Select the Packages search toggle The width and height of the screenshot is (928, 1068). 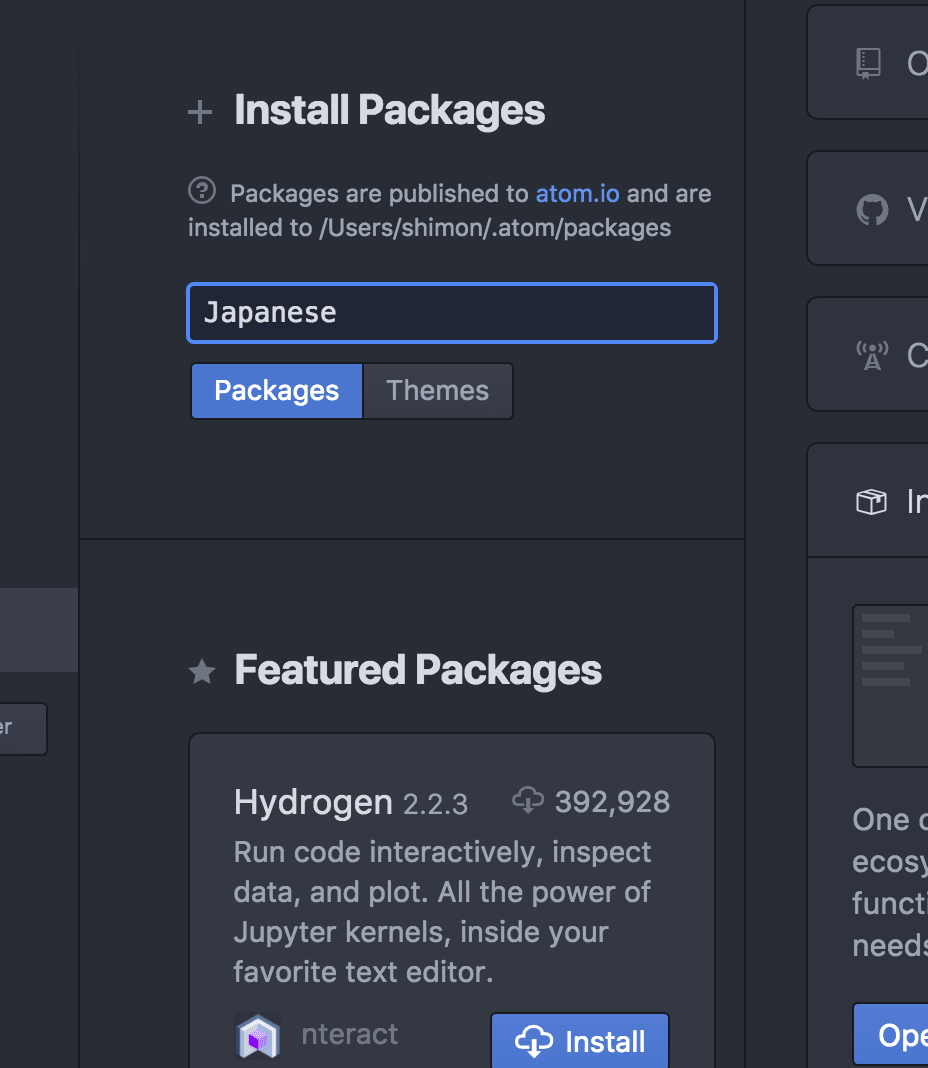(x=277, y=391)
